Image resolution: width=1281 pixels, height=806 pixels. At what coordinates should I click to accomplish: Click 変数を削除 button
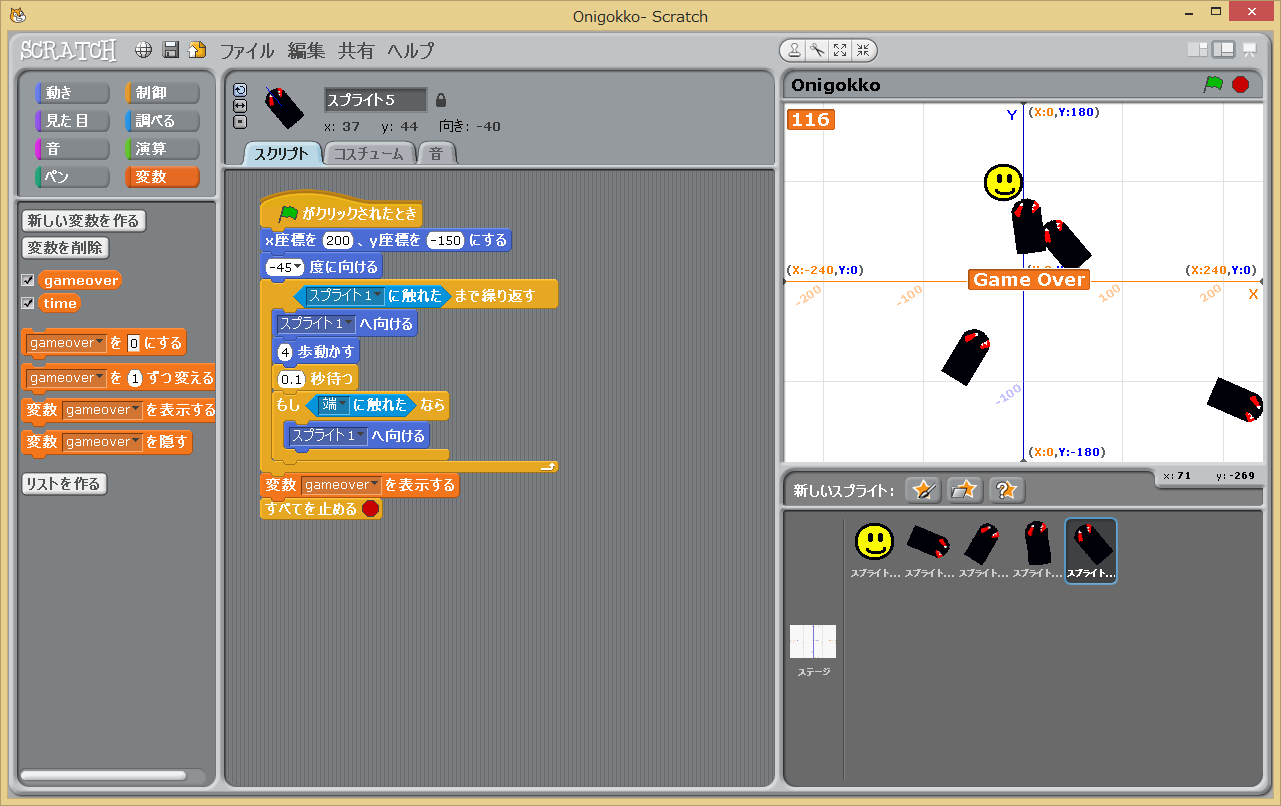[x=66, y=247]
